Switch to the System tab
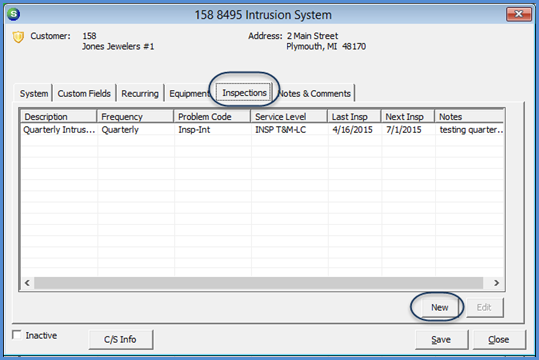This screenshot has height=360, width=539. pyautogui.click(x=34, y=94)
